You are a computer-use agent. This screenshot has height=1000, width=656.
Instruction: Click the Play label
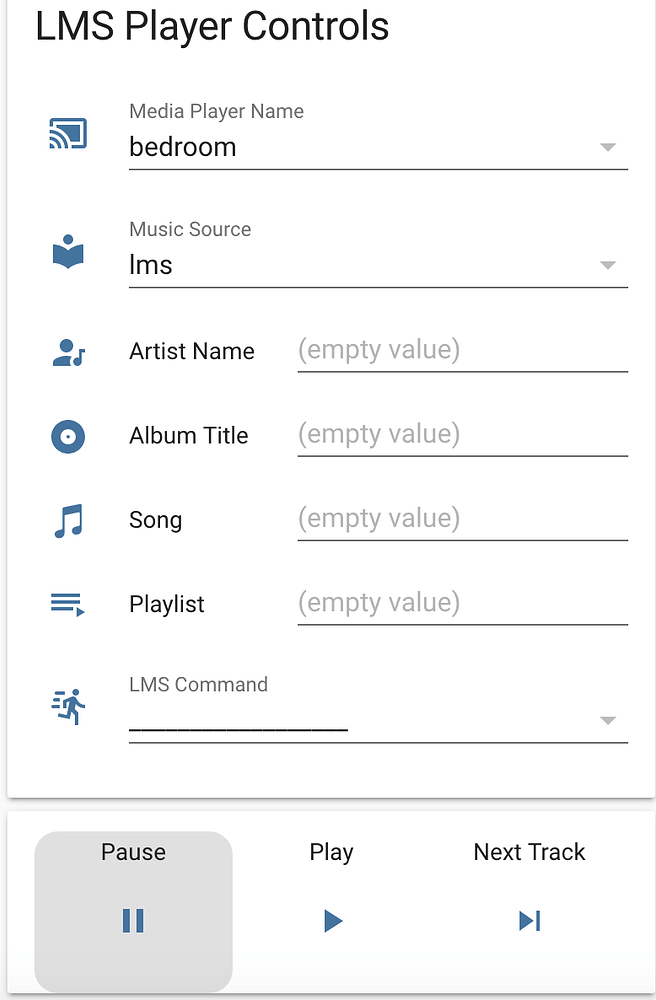coord(331,852)
